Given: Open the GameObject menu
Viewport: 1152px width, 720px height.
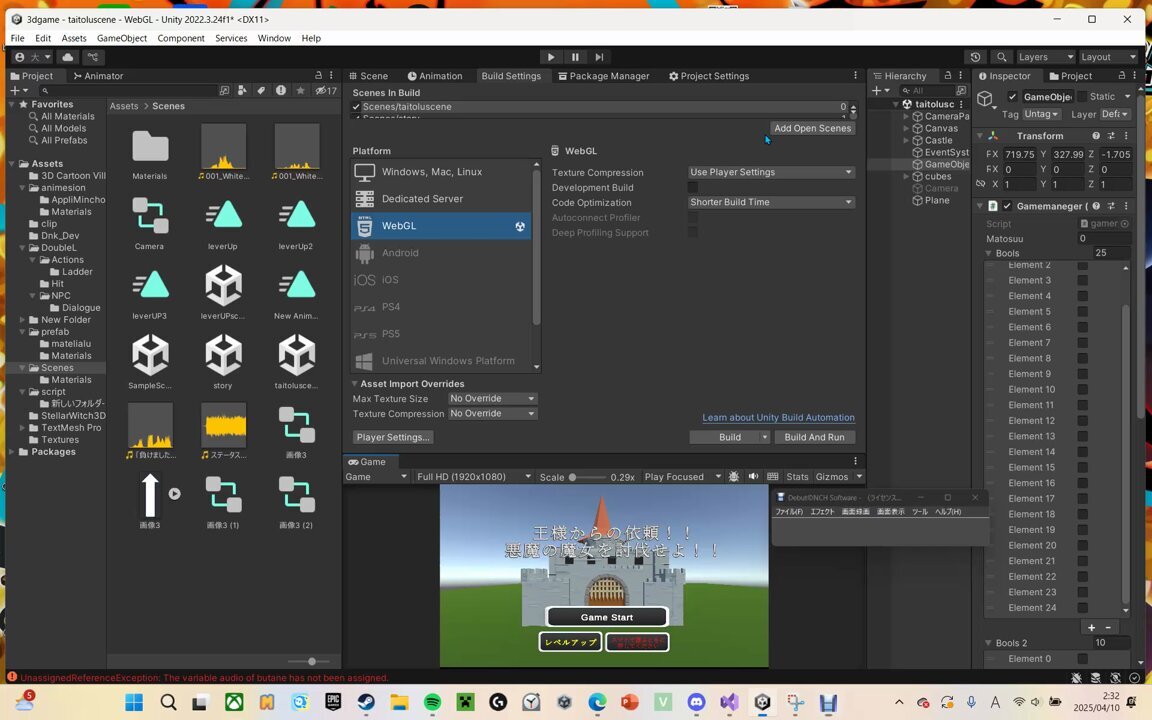Looking at the screenshot, I should coord(122,38).
